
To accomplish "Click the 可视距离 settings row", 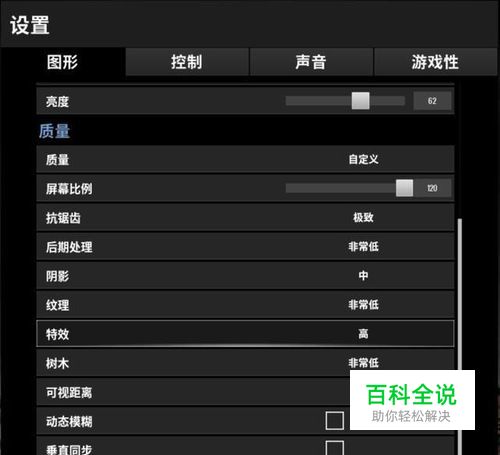I will (x=245, y=392).
